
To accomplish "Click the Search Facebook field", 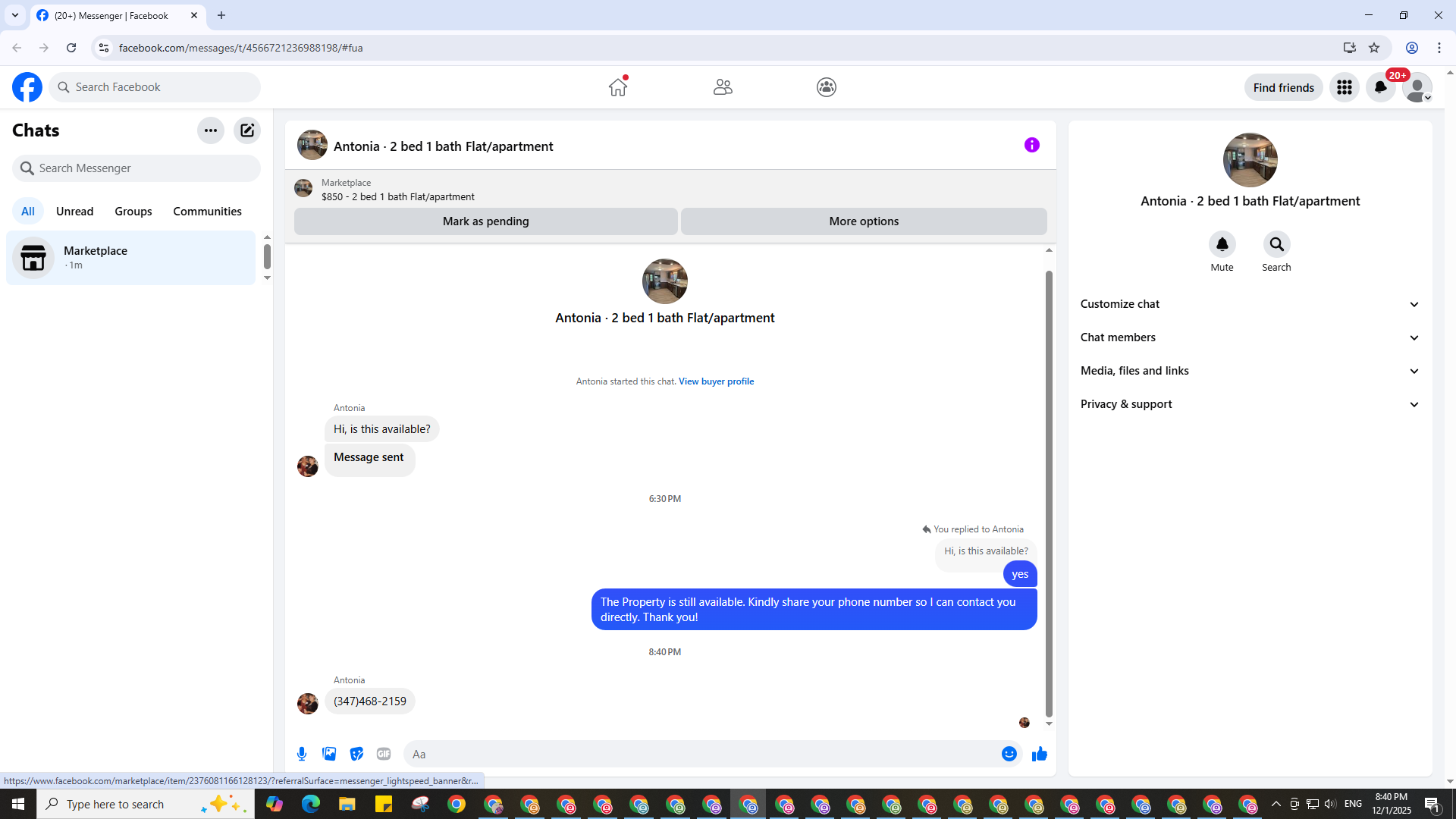I will 155,87.
